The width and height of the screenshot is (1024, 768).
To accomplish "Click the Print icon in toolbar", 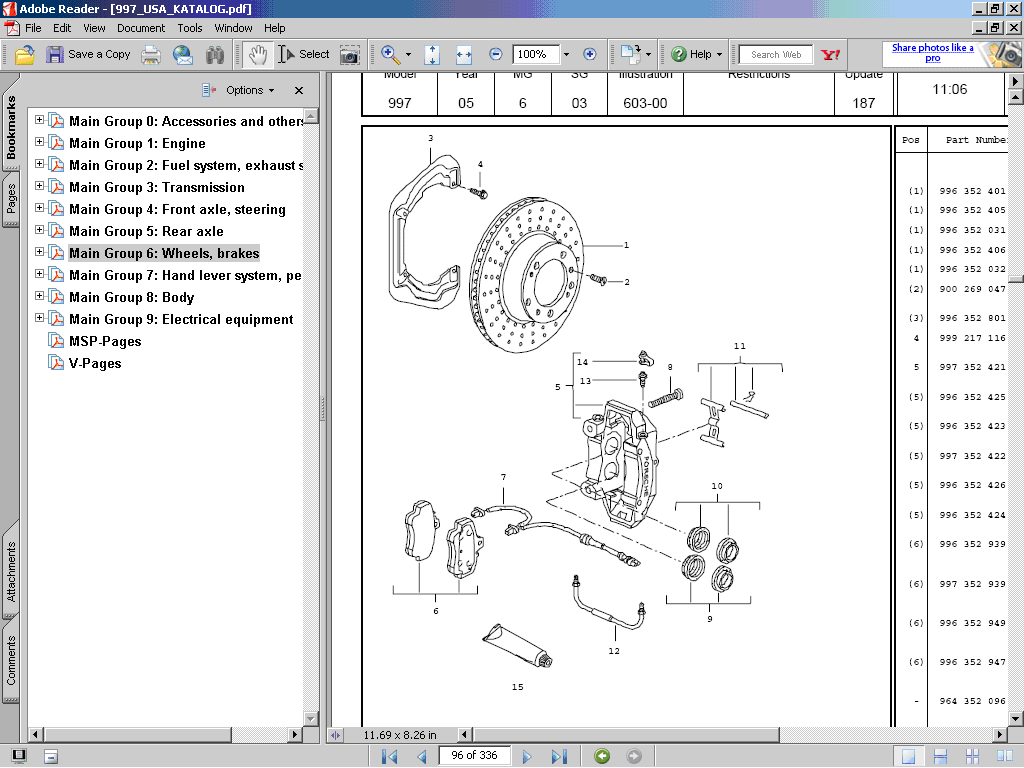I will (151, 55).
